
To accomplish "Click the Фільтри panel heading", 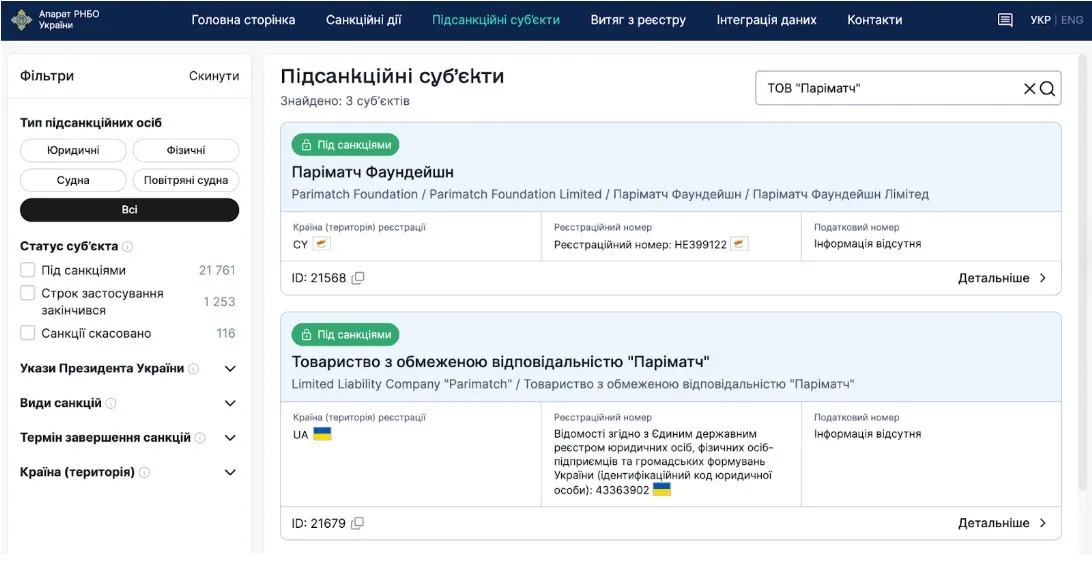I will tap(47, 76).
